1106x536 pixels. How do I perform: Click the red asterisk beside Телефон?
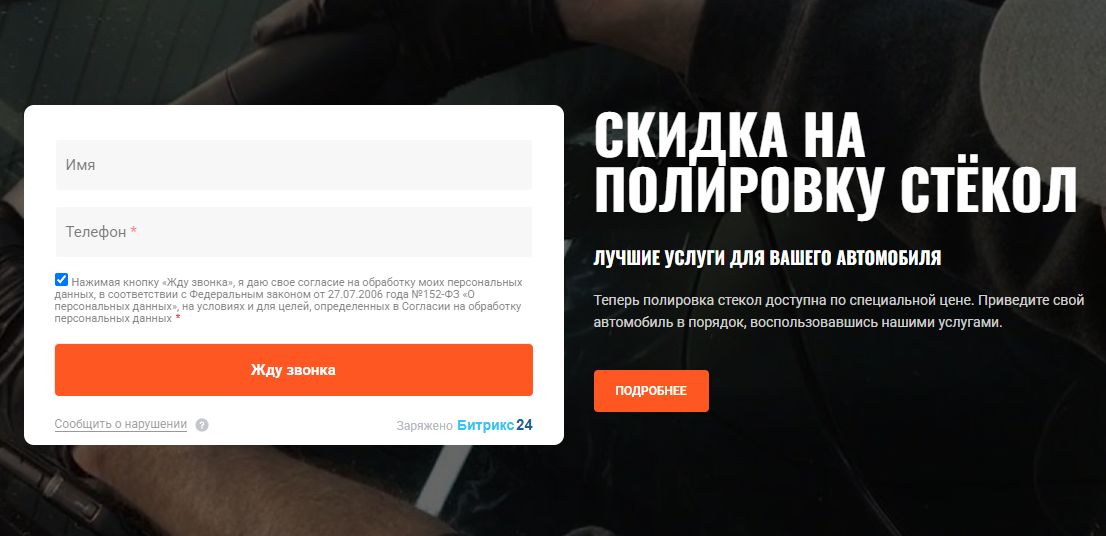[133, 231]
